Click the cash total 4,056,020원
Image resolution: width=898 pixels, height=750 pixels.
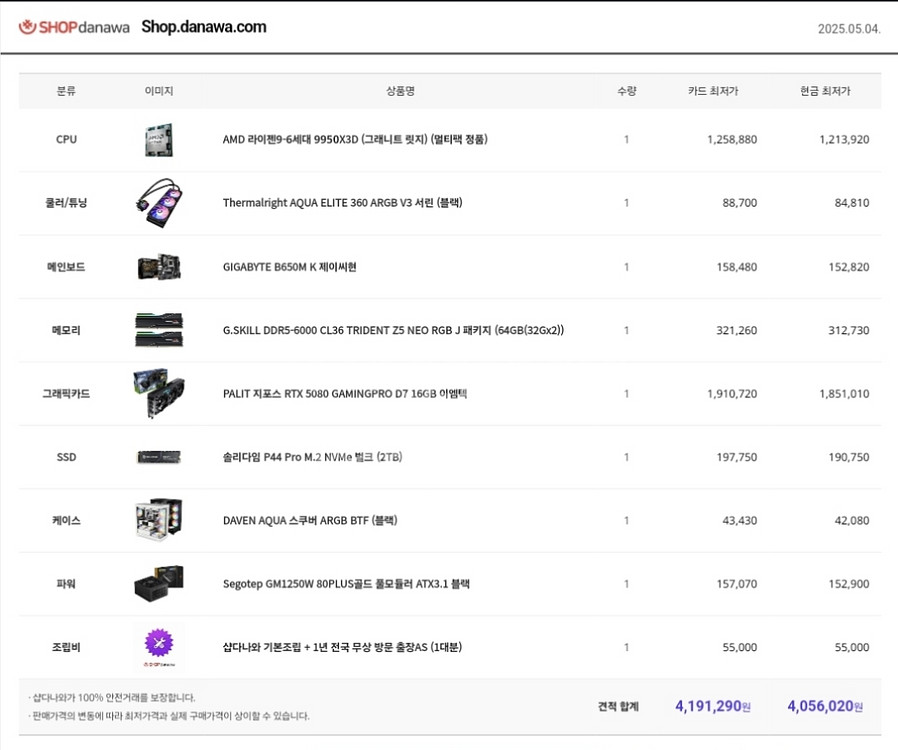pos(825,706)
